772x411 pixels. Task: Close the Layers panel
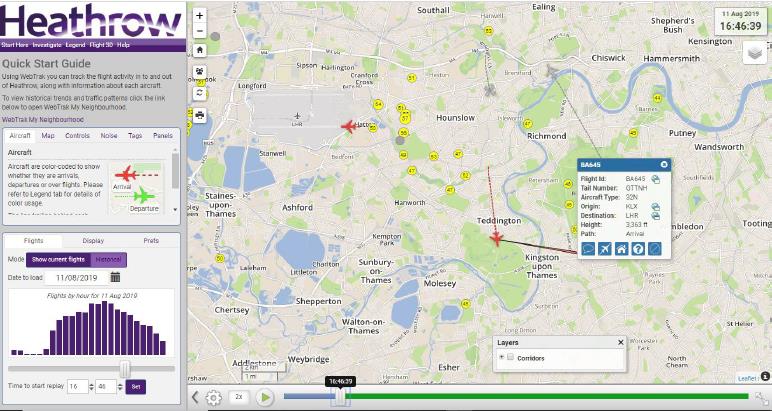[621, 343]
